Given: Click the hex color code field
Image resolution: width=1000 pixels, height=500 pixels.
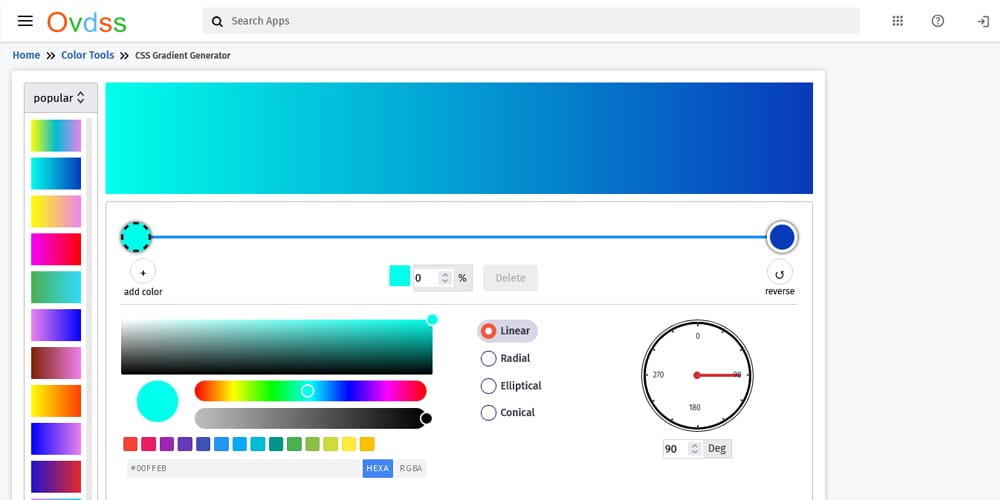Looking at the screenshot, I should pyautogui.click(x=244, y=468).
